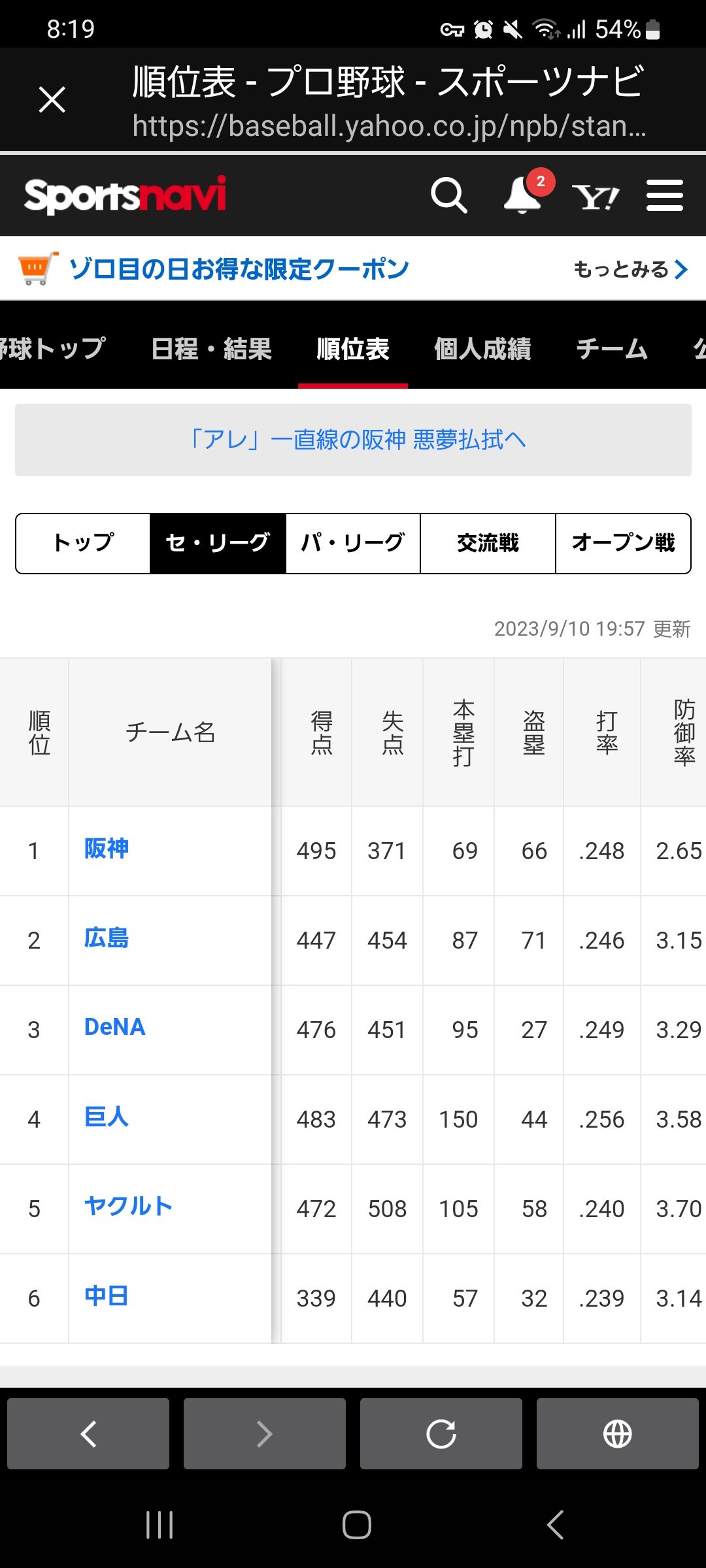Open the 阪神 悪夢払拭へ headline link
The image size is (706, 1568).
pos(356,440)
